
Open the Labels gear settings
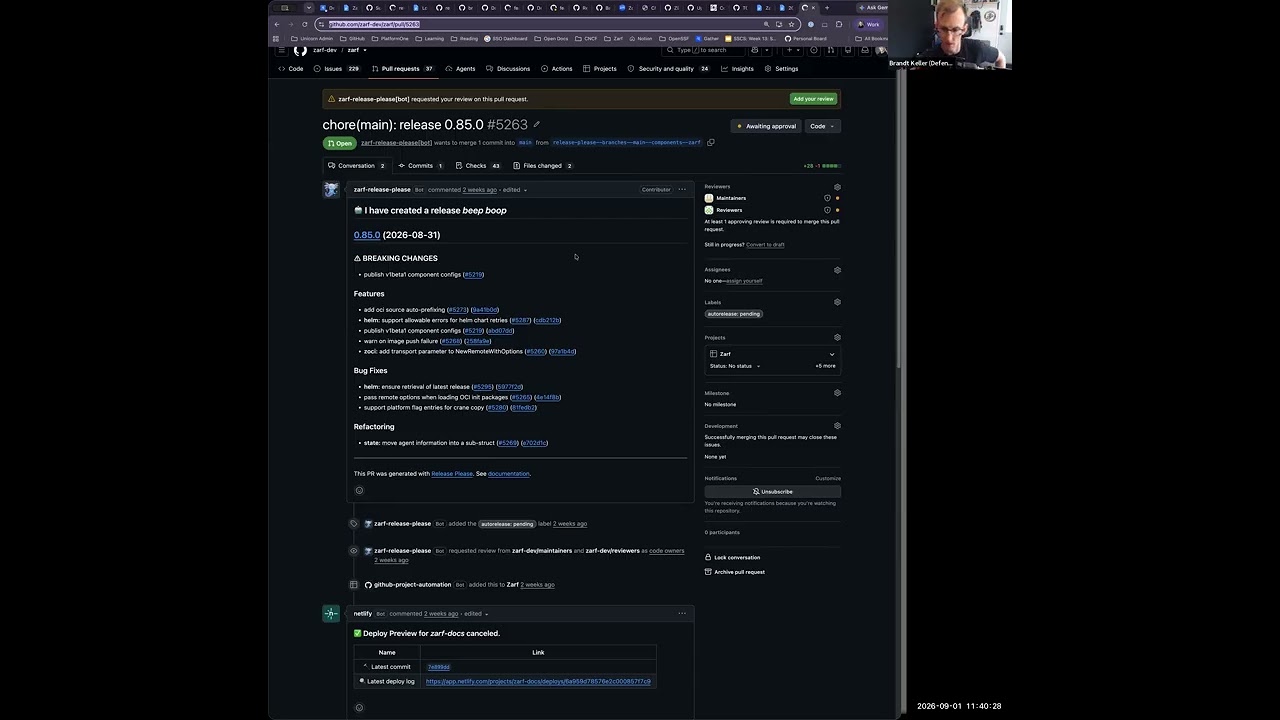pyautogui.click(x=837, y=302)
